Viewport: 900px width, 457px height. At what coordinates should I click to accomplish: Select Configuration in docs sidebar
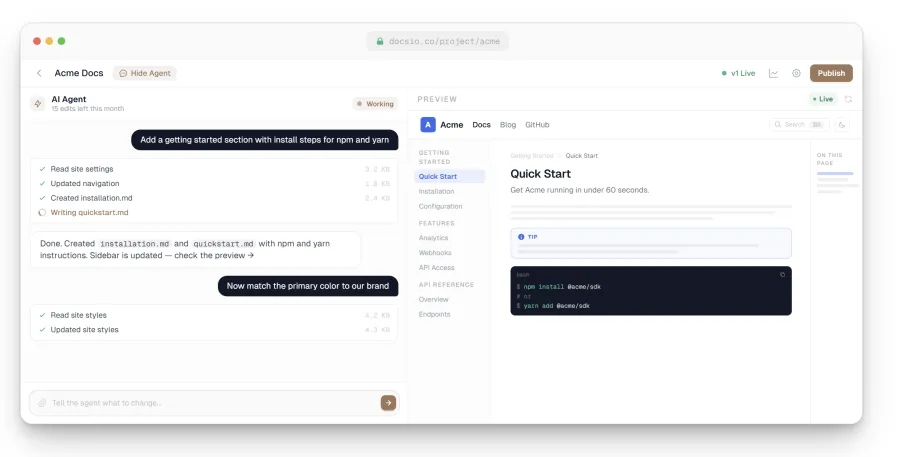(x=440, y=206)
